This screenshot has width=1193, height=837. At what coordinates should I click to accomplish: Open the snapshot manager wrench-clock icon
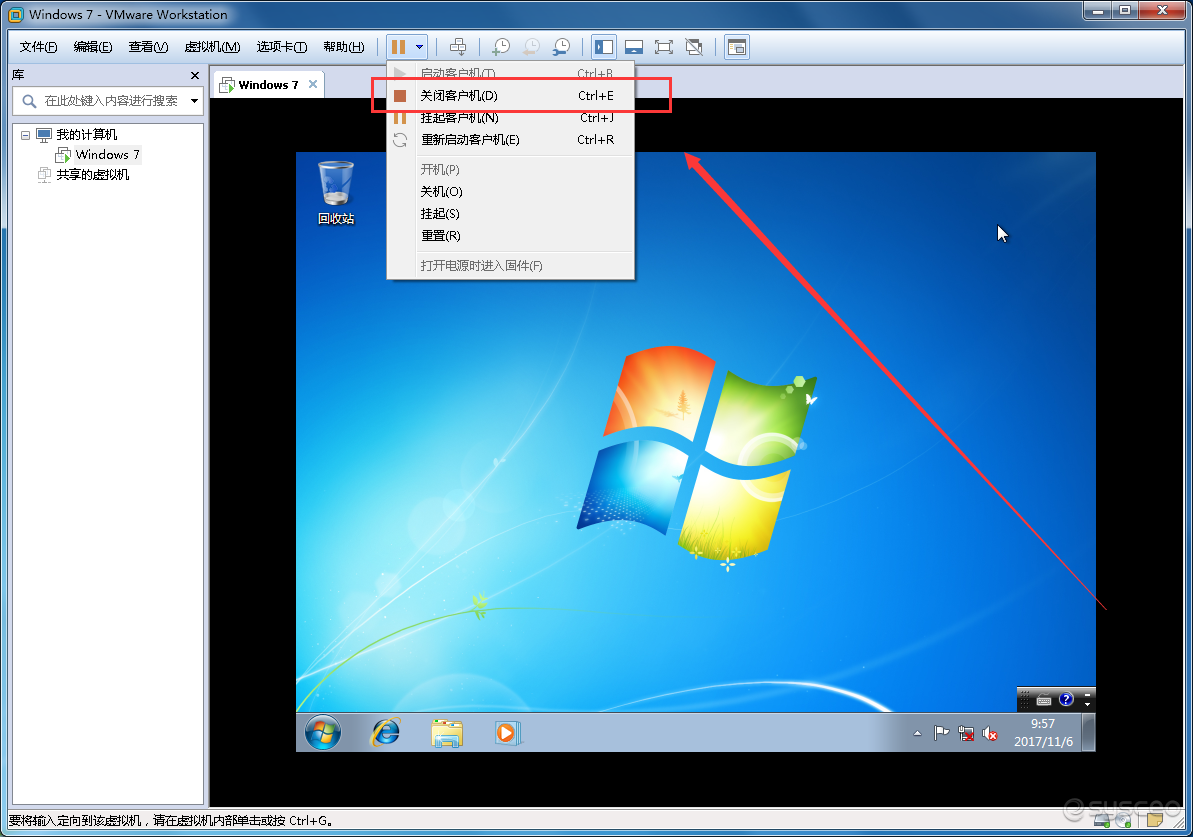562,47
